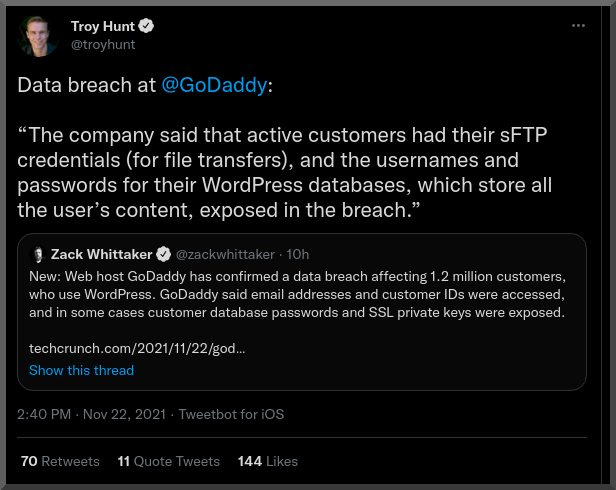The height and width of the screenshot is (490, 616).
Task: Click the 10h timestamp on quoted tweet
Action: point(298,254)
